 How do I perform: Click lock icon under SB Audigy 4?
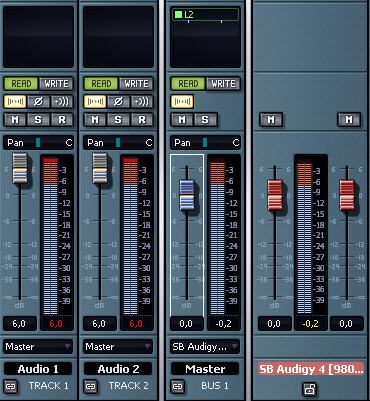[x=310, y=389]
